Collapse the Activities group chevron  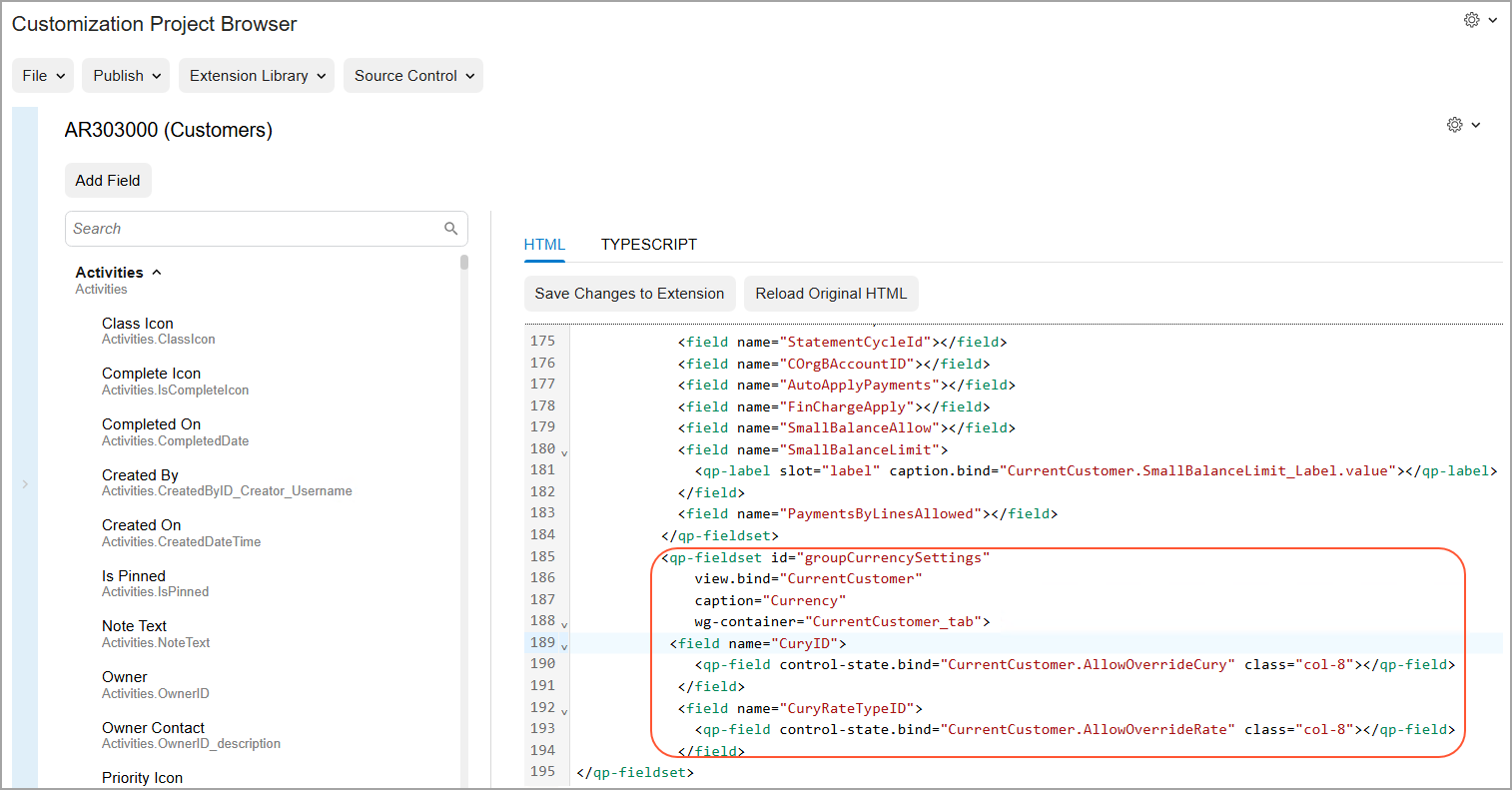pyautogui.click(x=157, y=273)
